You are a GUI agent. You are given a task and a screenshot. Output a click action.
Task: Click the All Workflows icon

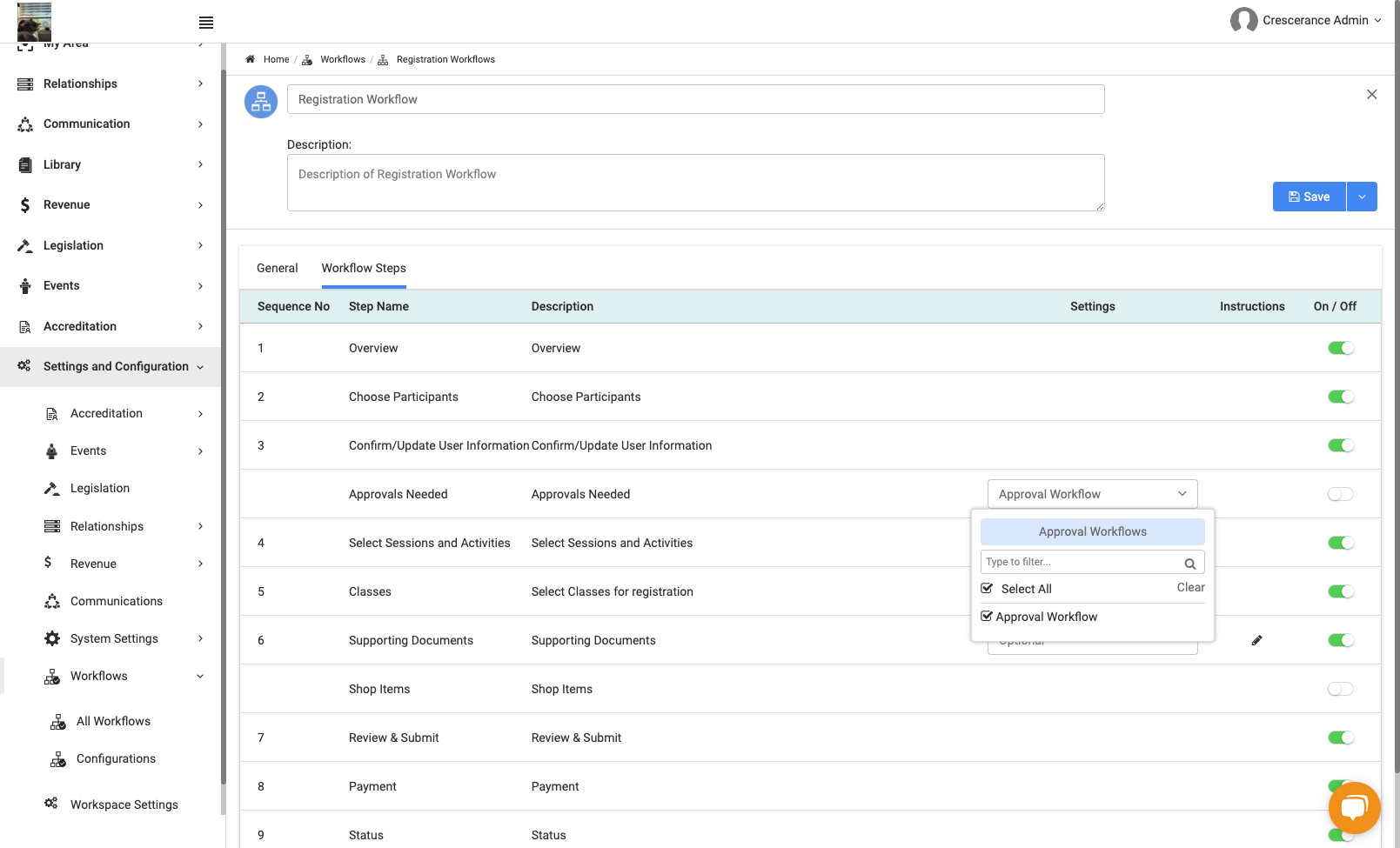click(x=58, y=722)
